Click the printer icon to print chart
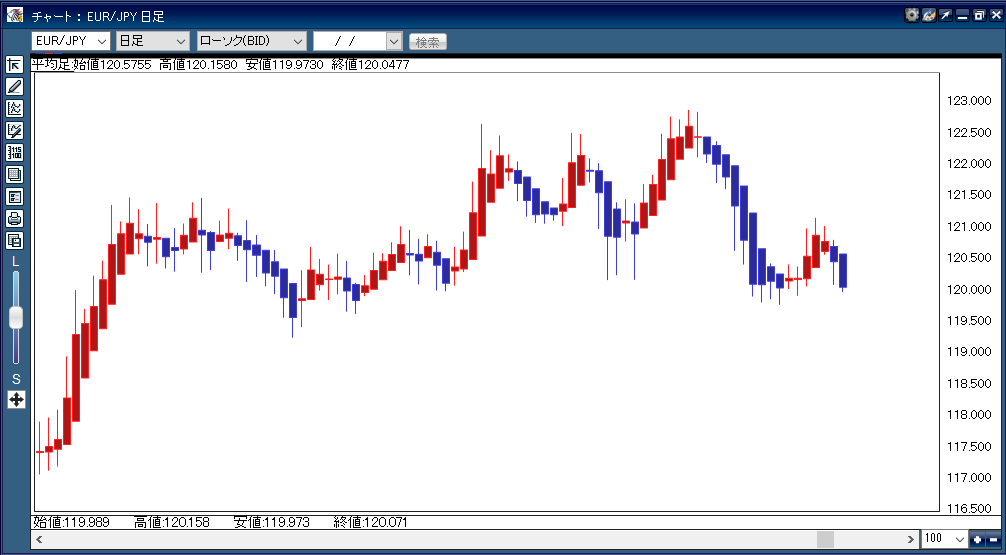 15,219
